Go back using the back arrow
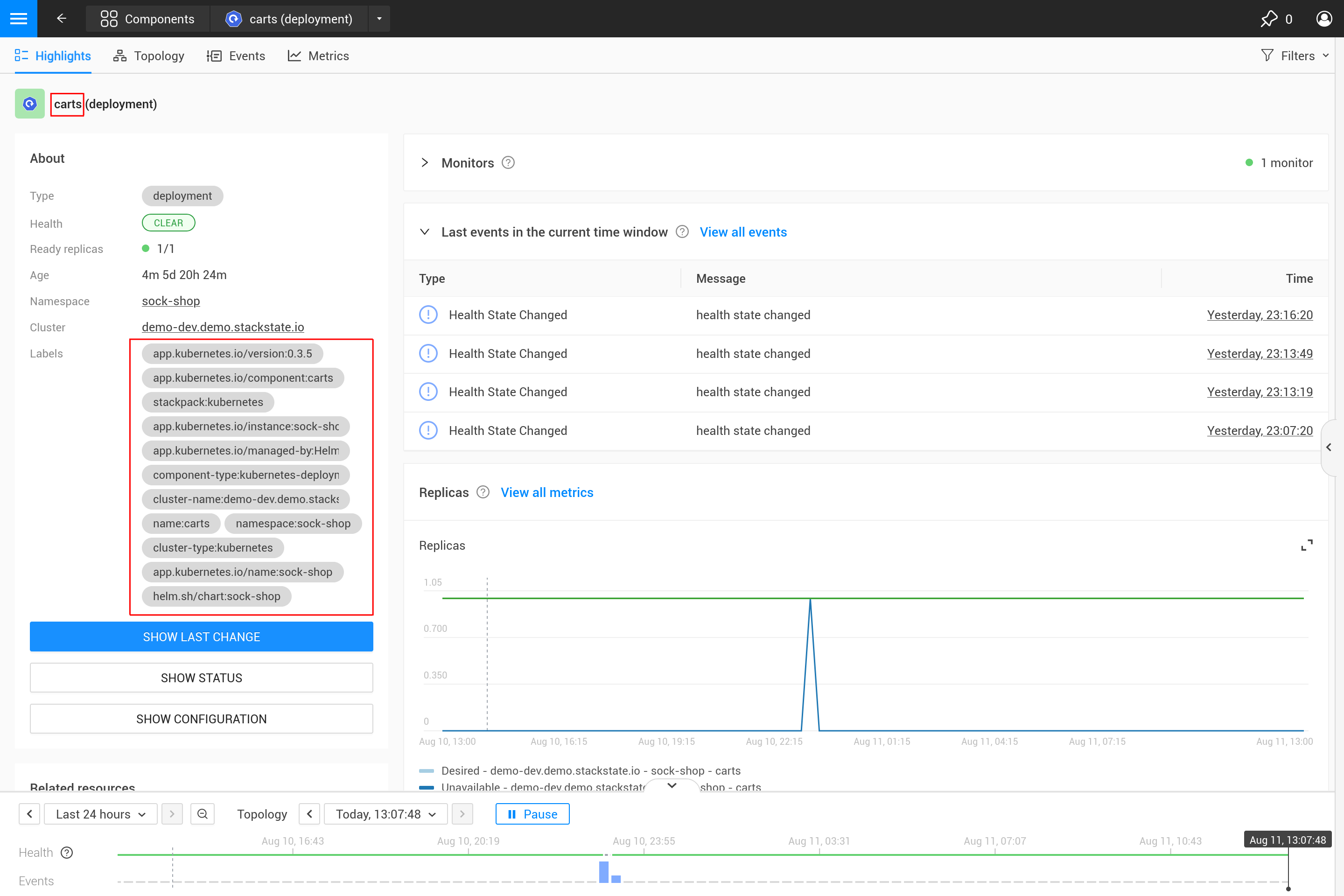 (x=61, y=18)
